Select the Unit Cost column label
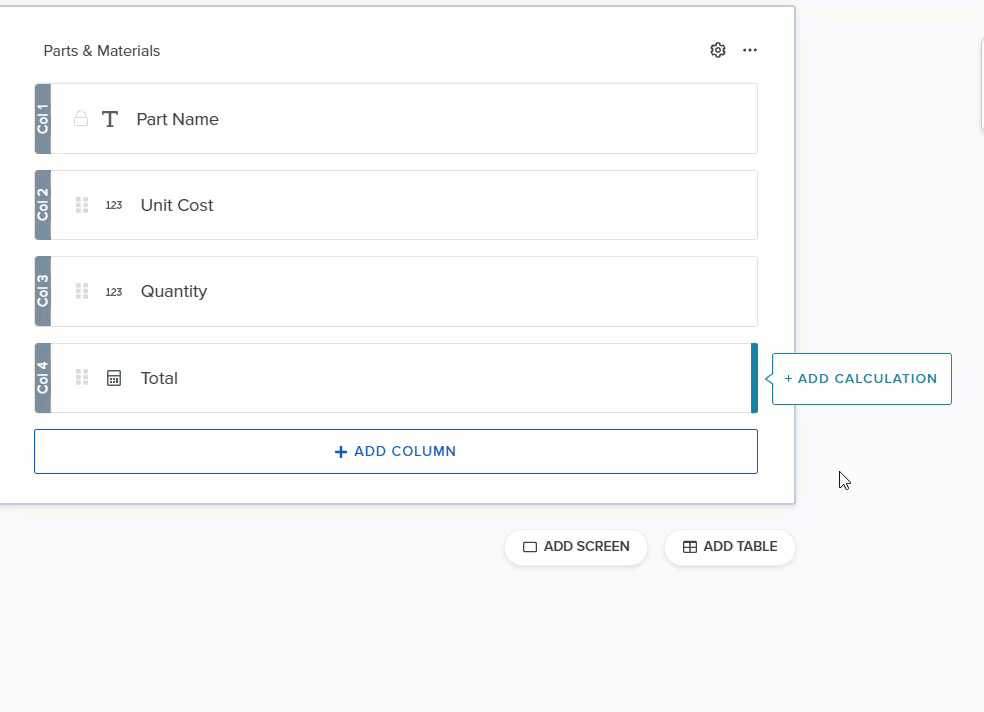This screenshot has width=984, height=712. (x=177, y=205)
